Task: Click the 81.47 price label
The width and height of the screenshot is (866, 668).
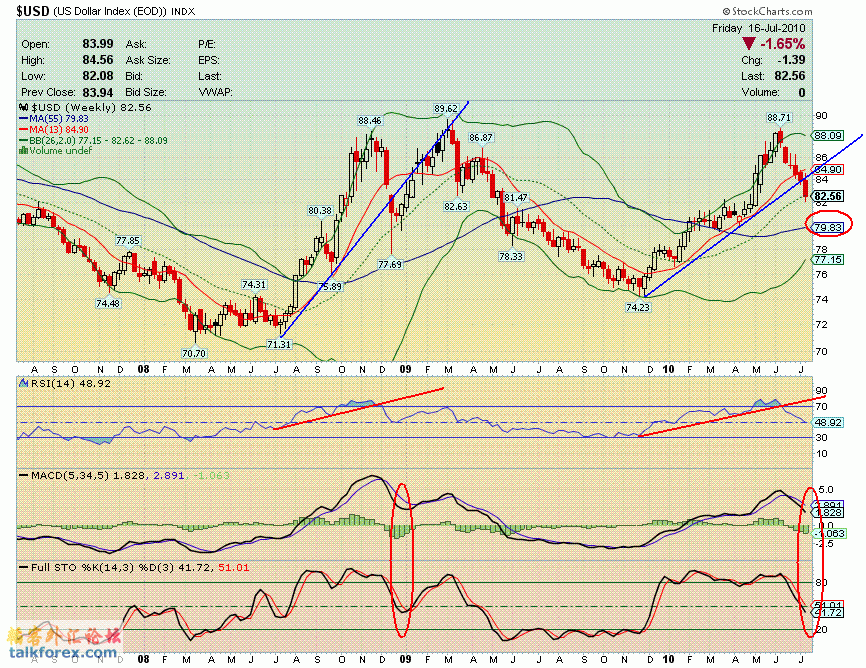Action: pyautogui.click(x=516, y=197)
